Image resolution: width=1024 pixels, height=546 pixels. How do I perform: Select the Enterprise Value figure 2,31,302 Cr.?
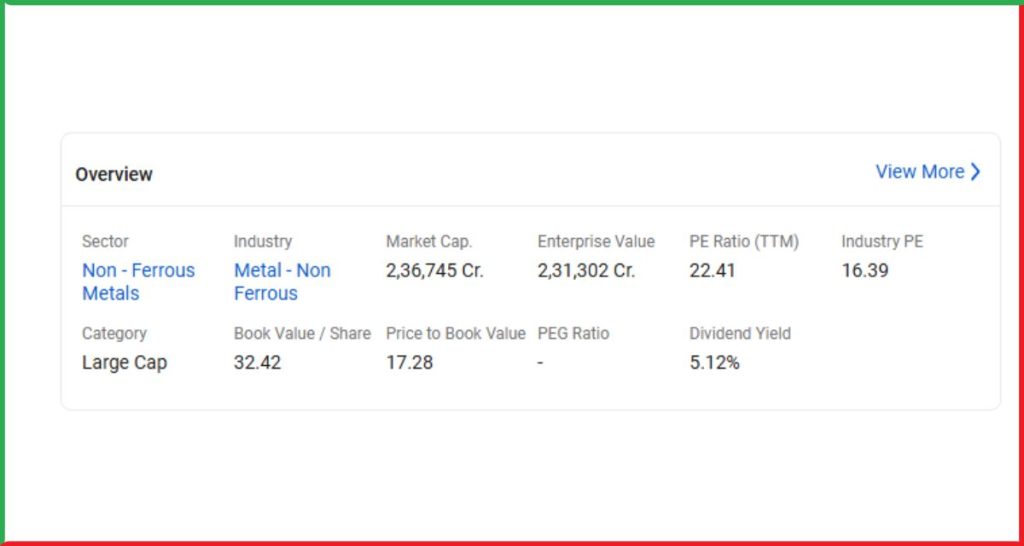586,270
